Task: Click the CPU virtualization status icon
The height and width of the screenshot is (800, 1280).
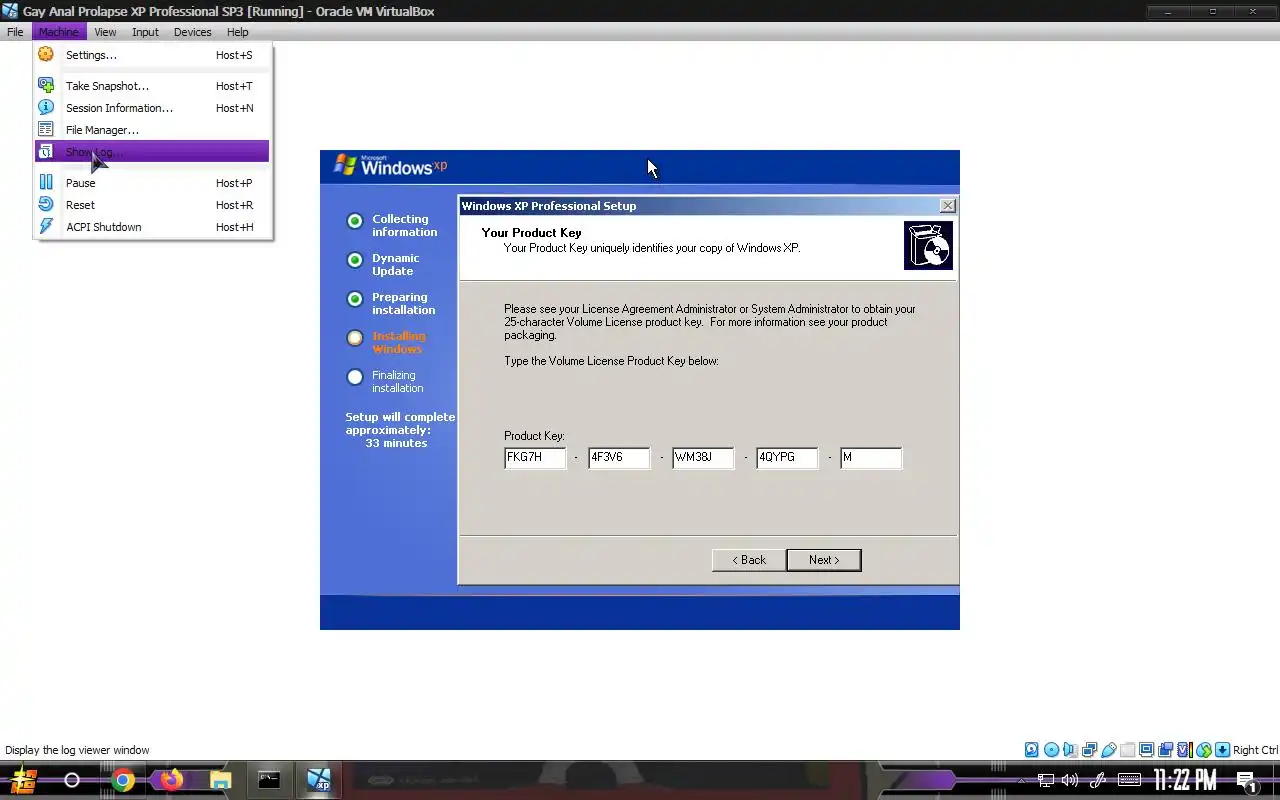Action: pyautogui.click(x=1184, y=750)
